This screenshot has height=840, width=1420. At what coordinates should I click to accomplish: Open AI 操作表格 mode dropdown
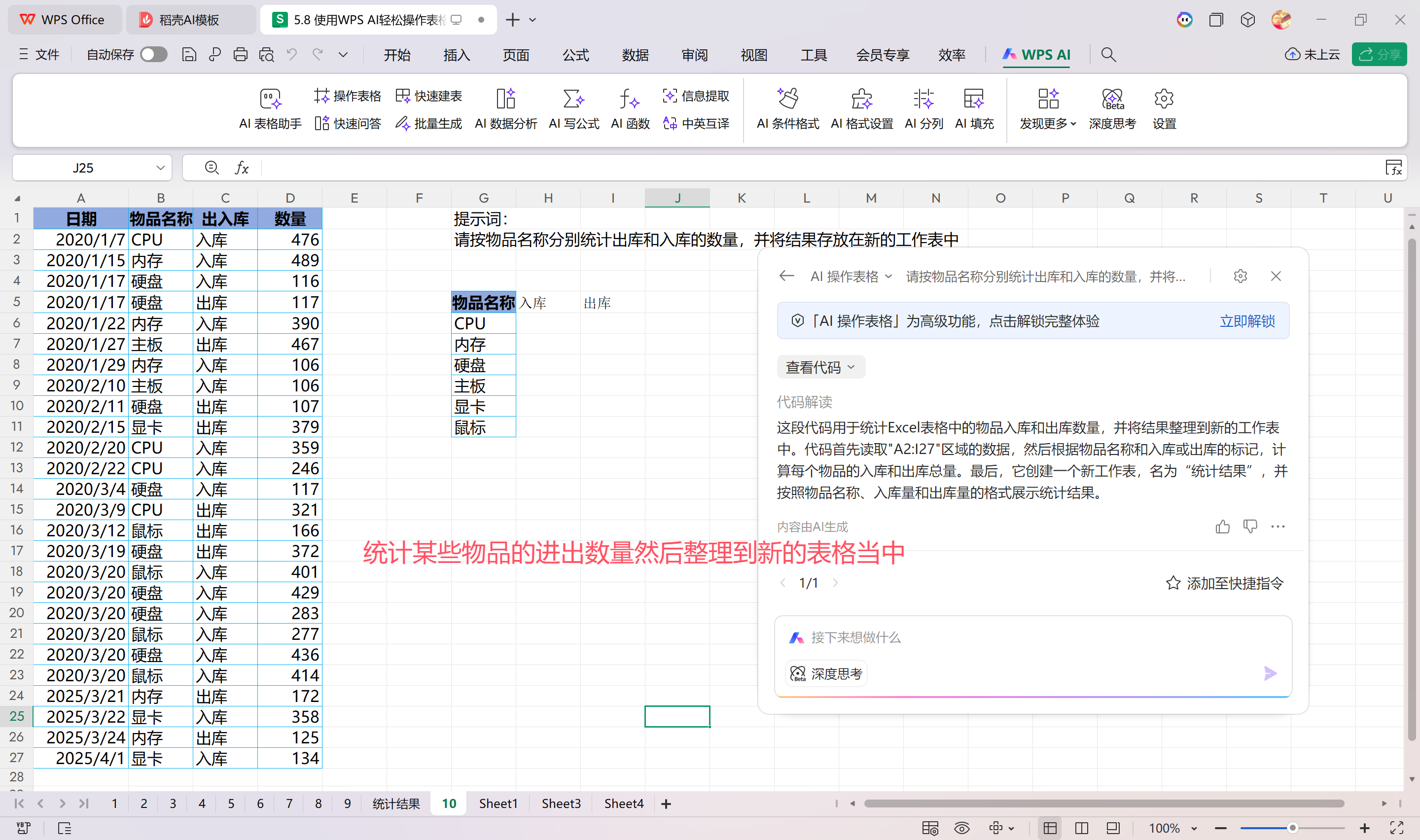[x=851, y=276]
